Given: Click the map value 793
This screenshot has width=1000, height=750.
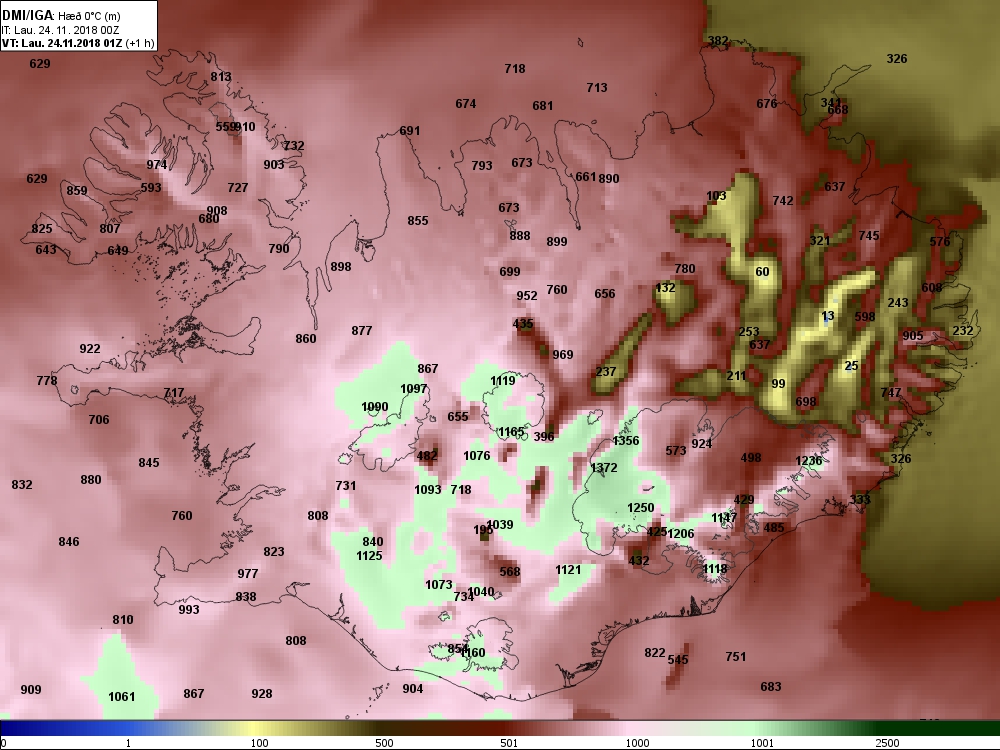Looking at the screenshot, I should (x=482, y=166).
